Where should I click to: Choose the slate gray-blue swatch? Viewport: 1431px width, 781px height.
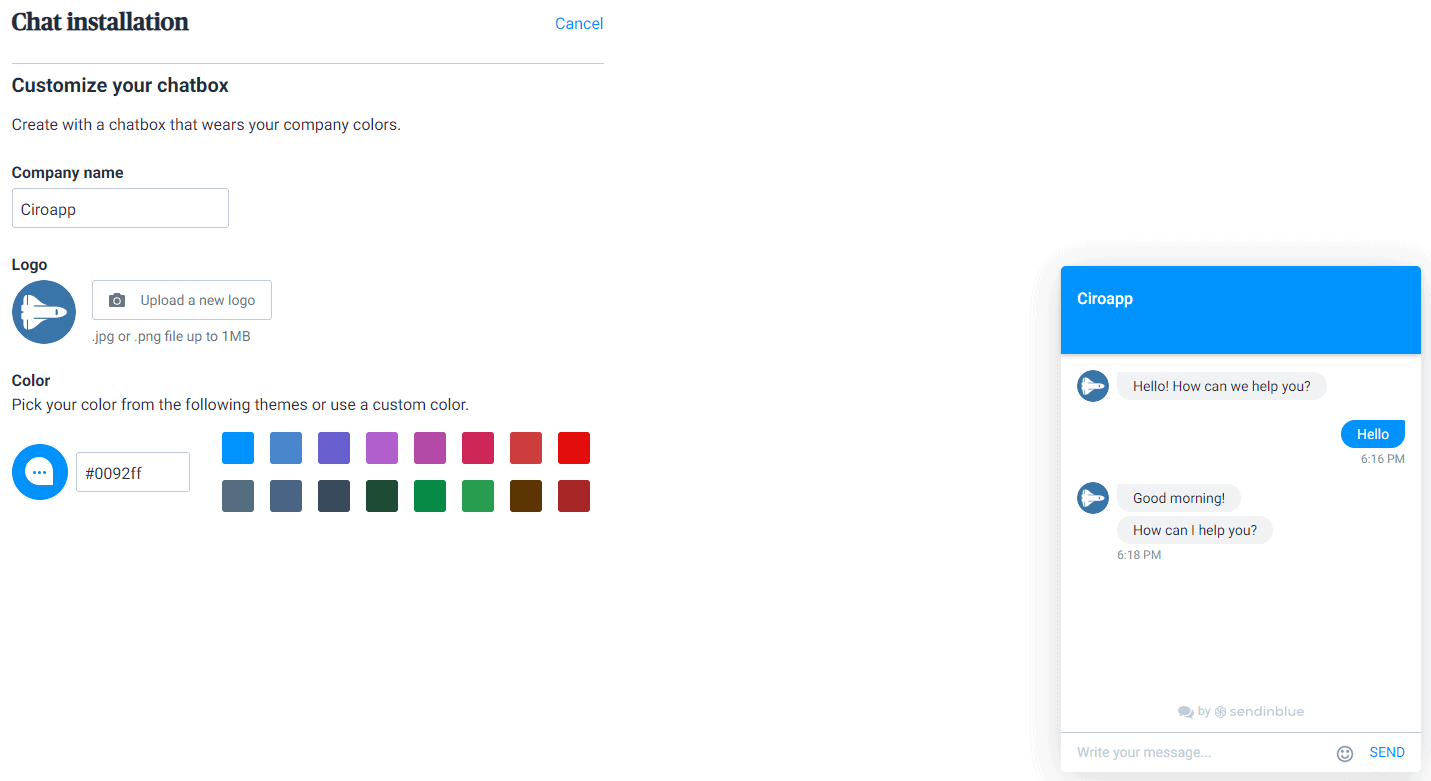(x=238, y=496)
